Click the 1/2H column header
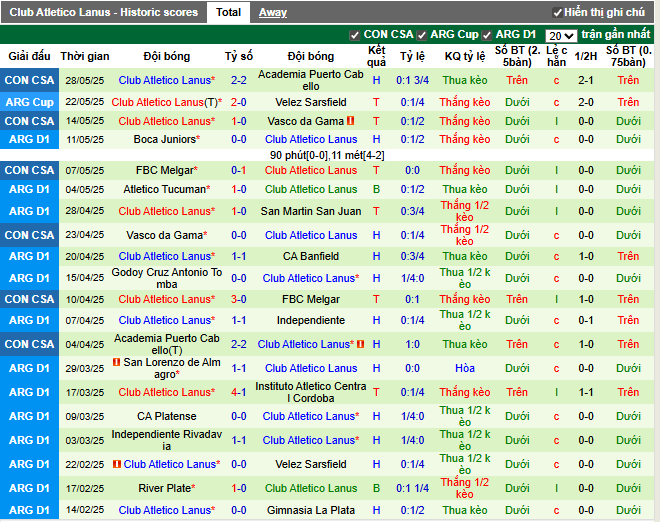The height and width of the screenshot is (522, 660). pos(586,56)
